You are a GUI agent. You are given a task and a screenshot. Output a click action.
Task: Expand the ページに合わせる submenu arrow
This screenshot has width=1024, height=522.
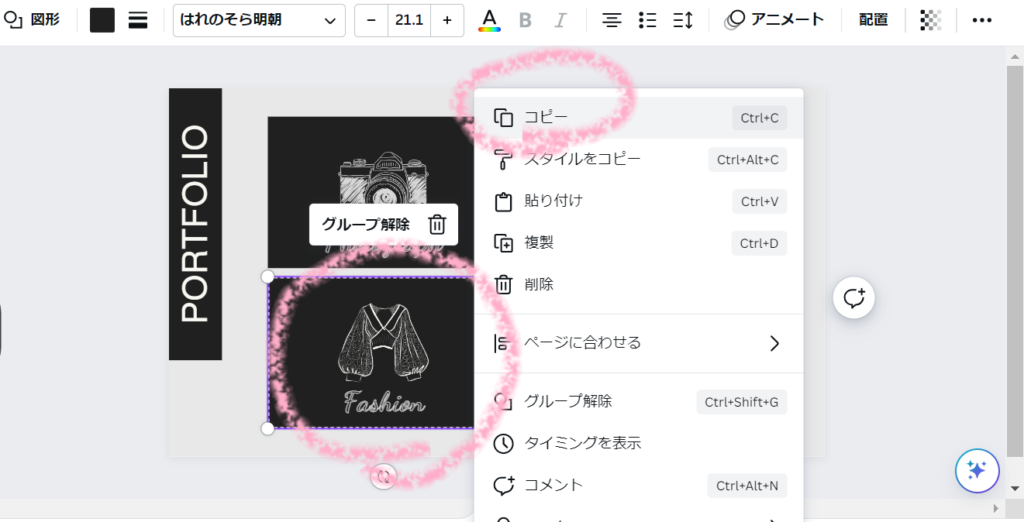pos(775,343)
